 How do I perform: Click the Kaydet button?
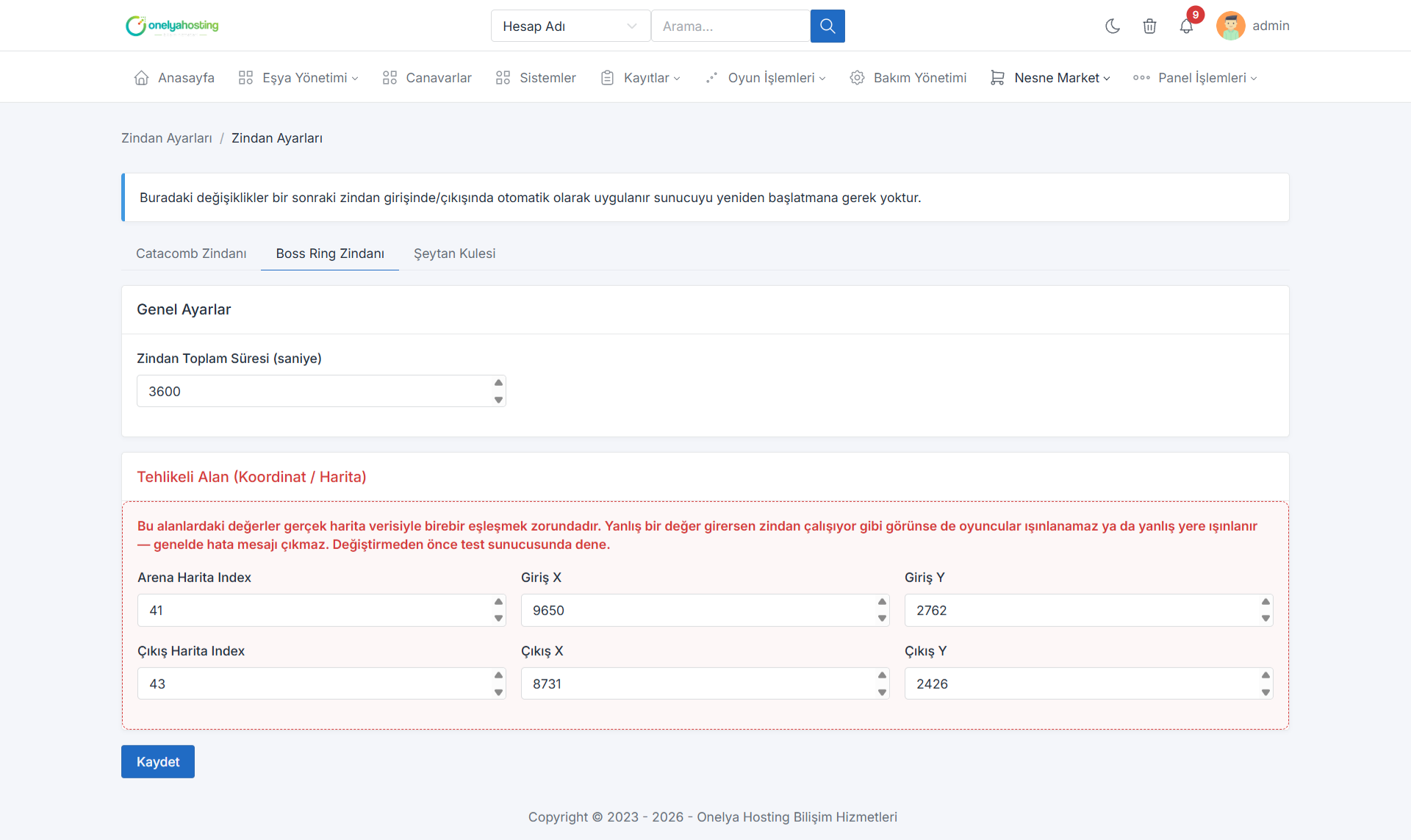(158, 761)
